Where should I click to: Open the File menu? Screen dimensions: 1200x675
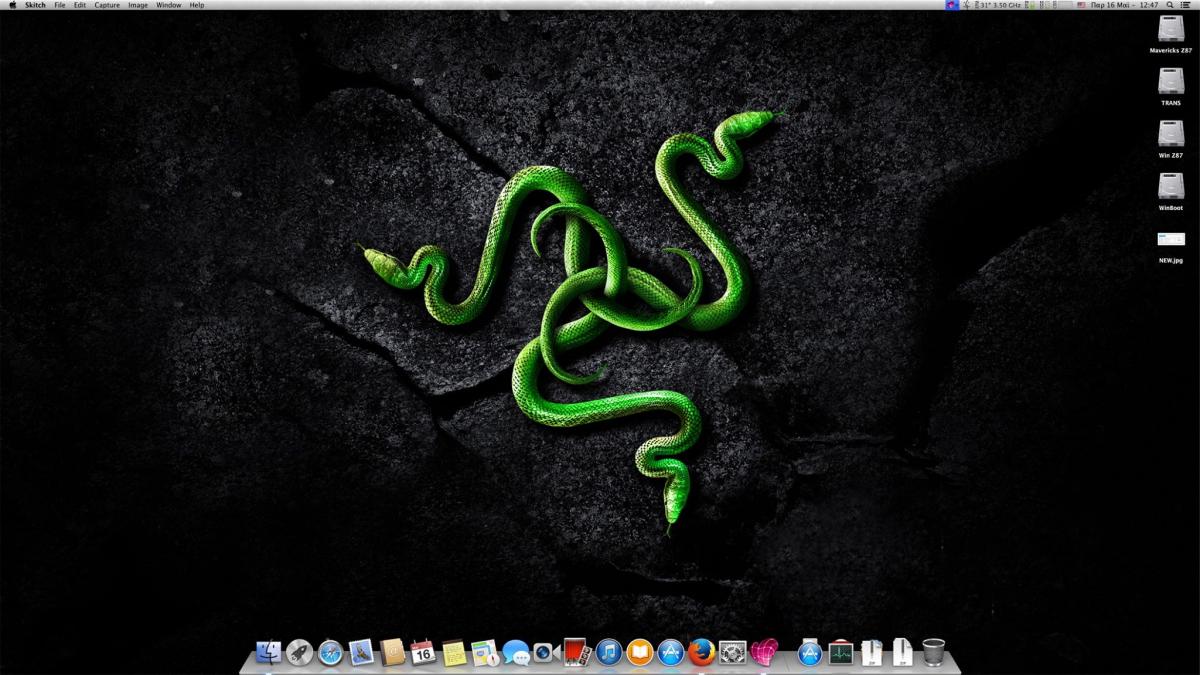(60, 5)
